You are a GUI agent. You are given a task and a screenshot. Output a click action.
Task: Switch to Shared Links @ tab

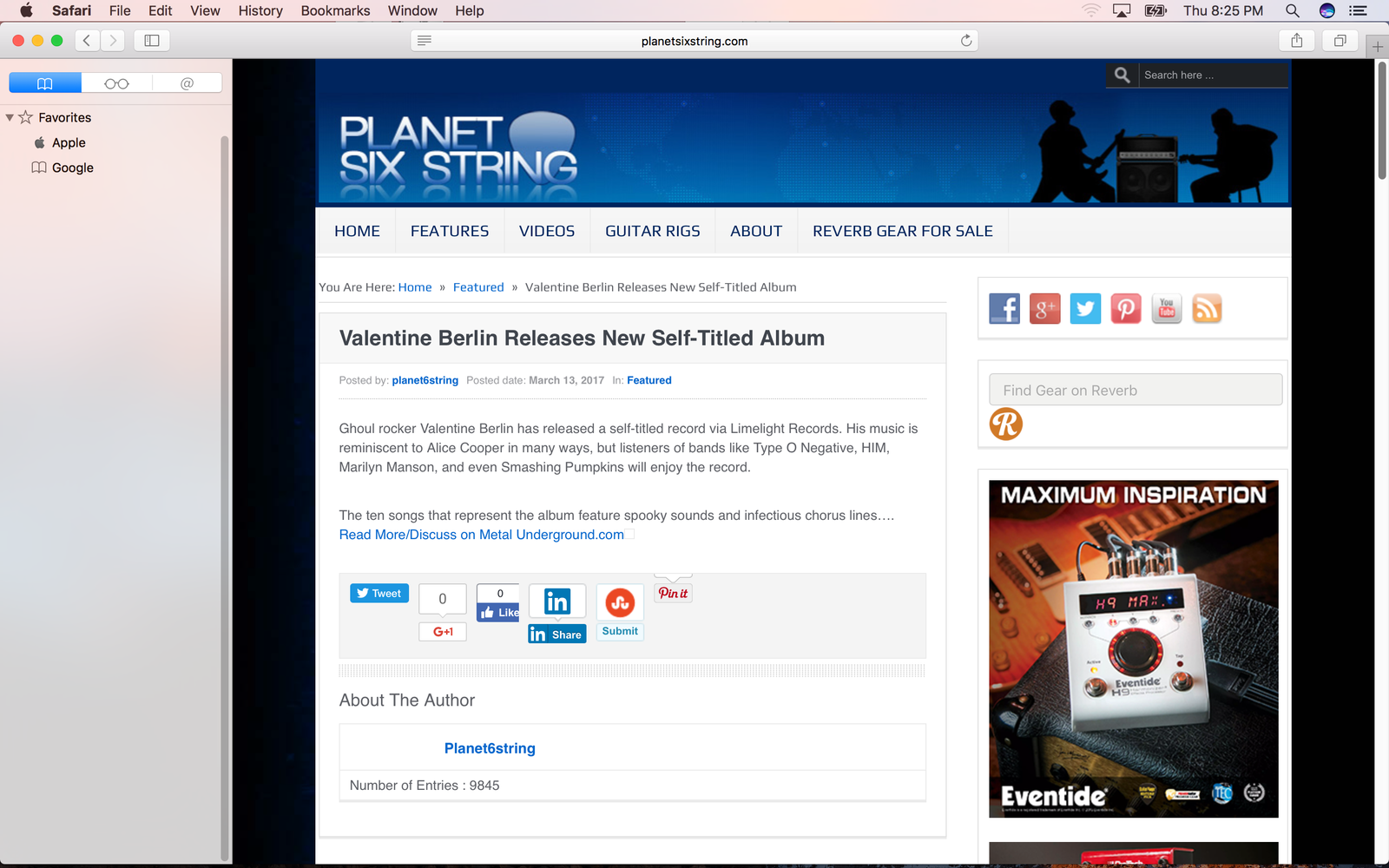(x=187, y=83)
